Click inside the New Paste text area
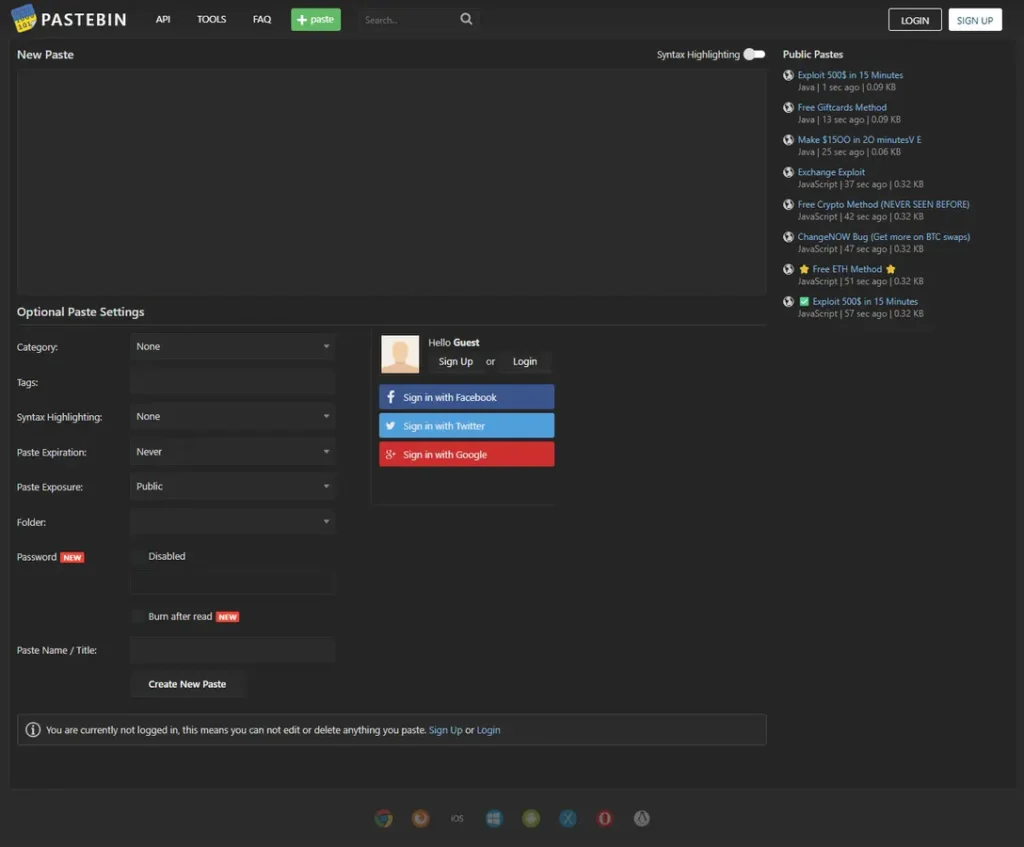This screenshot has width=1024, height=847. [x=391, y=182]
